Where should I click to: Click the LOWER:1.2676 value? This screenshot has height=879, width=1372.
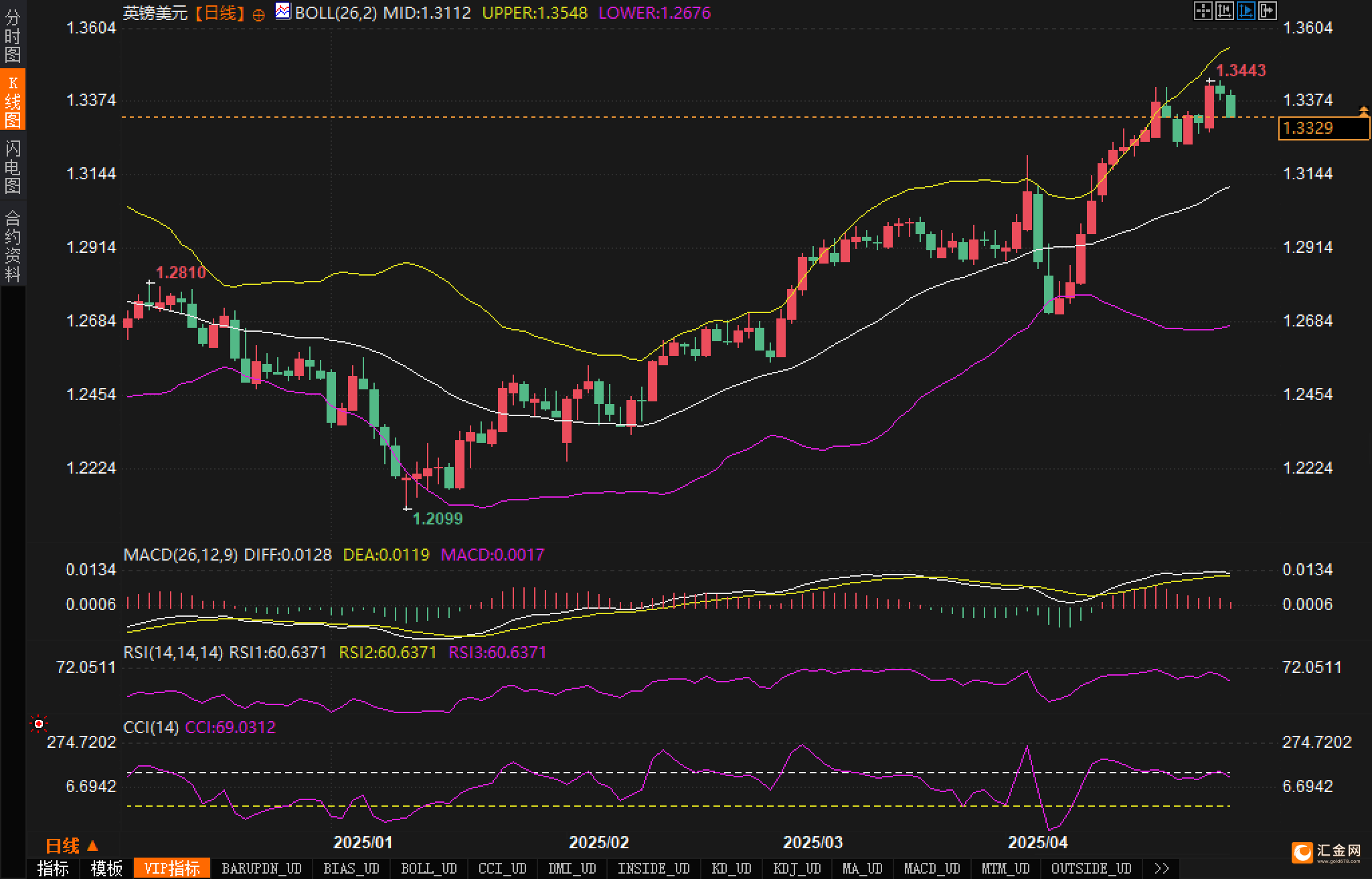click(655, 13)
